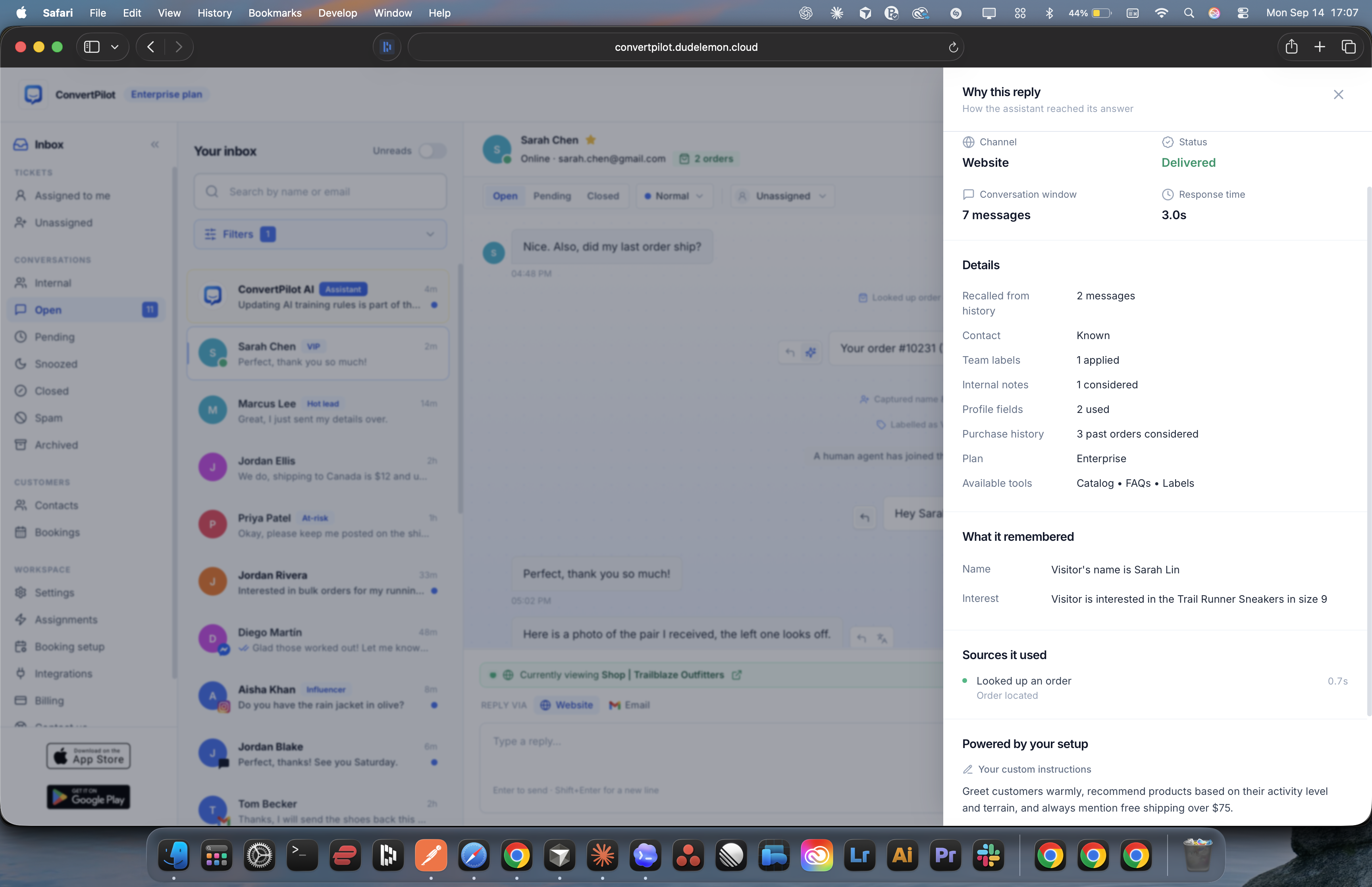Click the Google Play download badge
Screen dimensions: 1372x887
click(89, 797)
